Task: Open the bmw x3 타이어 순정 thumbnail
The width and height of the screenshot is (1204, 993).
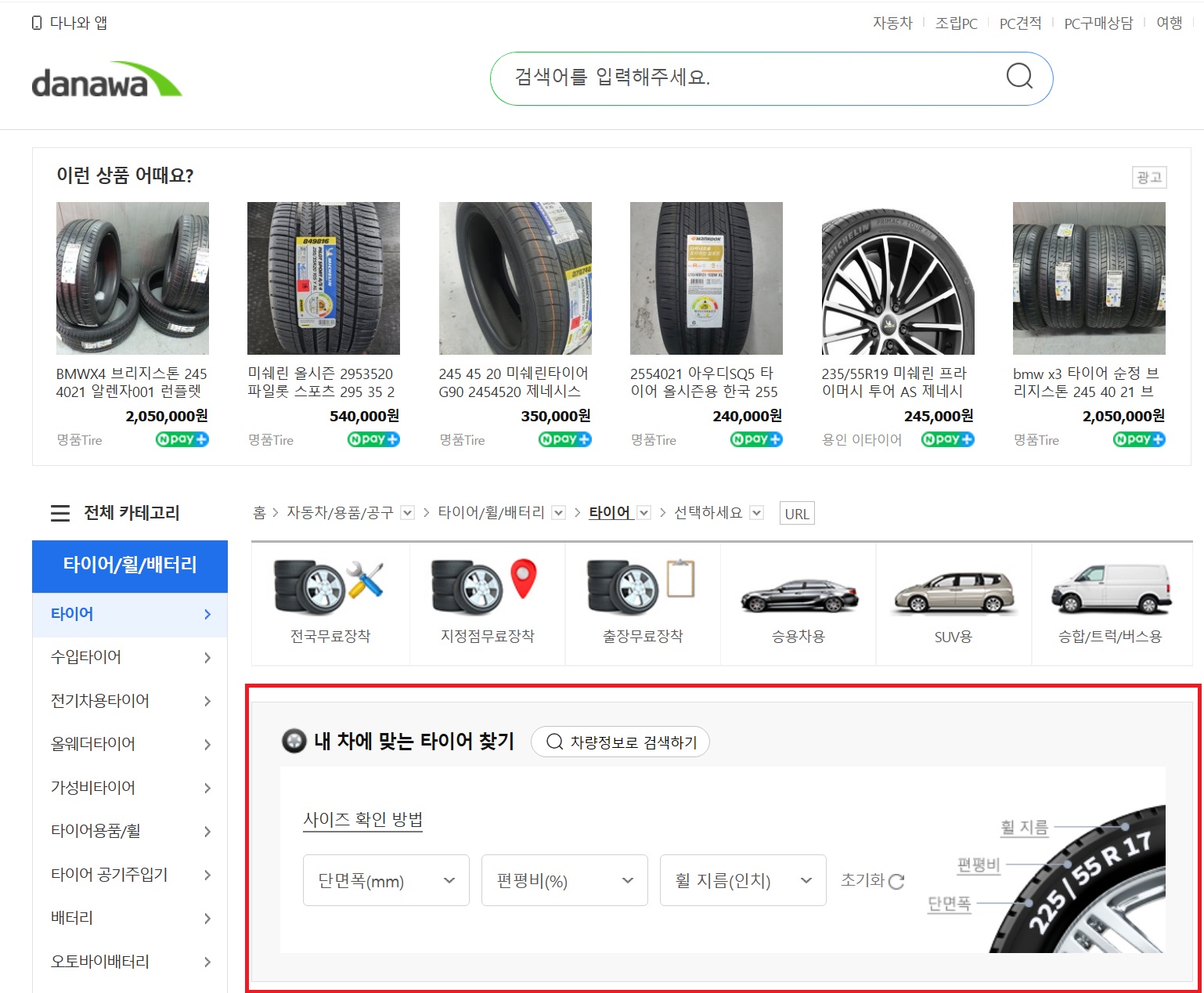Action: [1089, 278]
